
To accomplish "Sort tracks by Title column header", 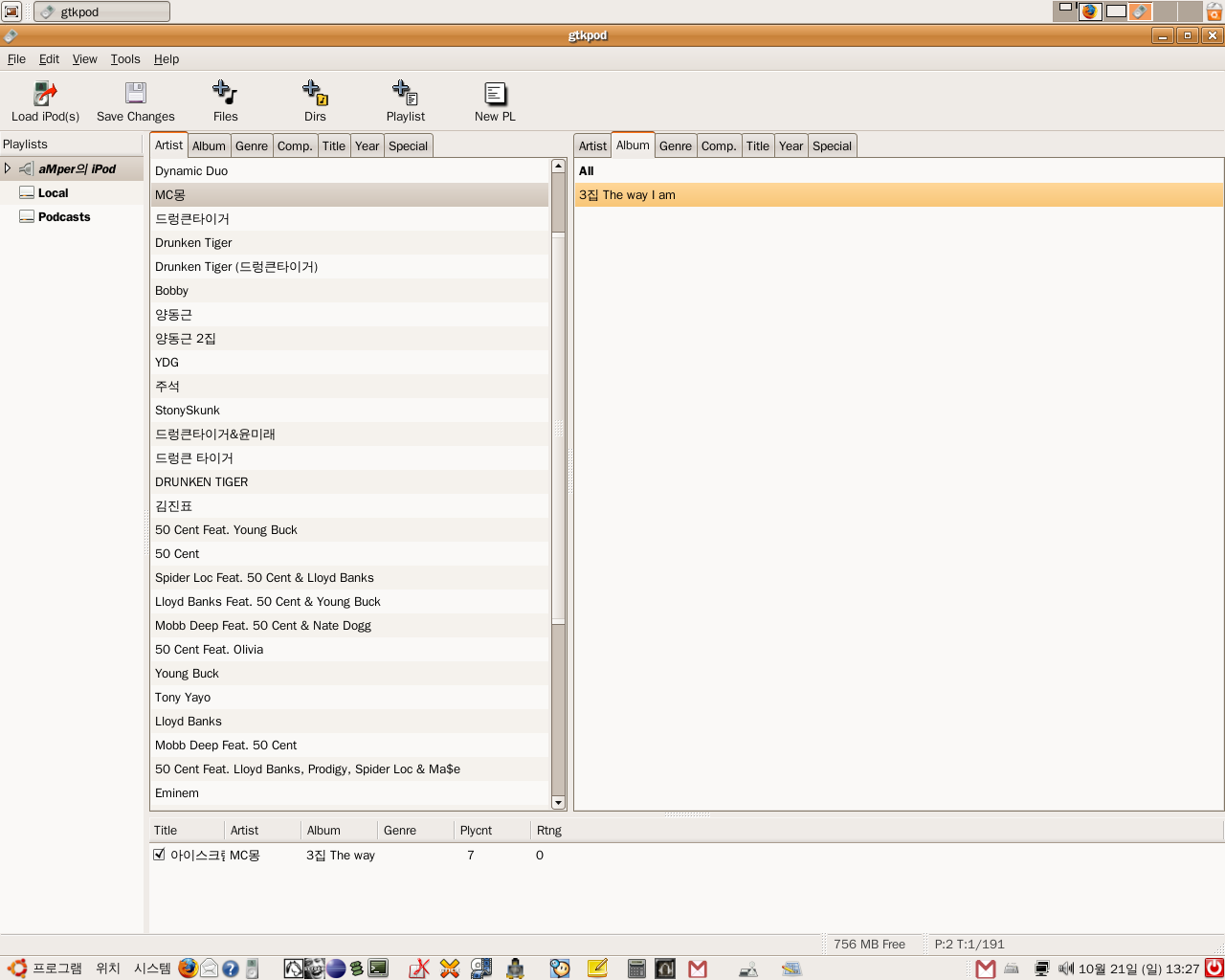I will tap(187, 830).
